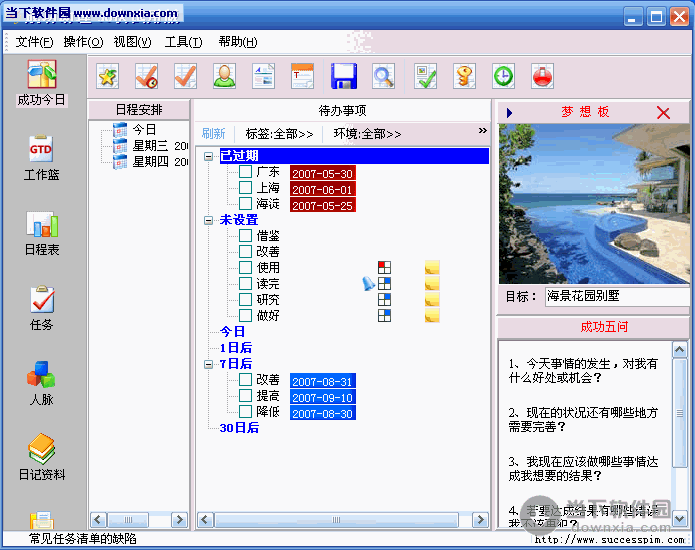This screenshot has width=695, height=550.
Task: Click the green clock toolbar icon
Action: (x=503, y=76)
